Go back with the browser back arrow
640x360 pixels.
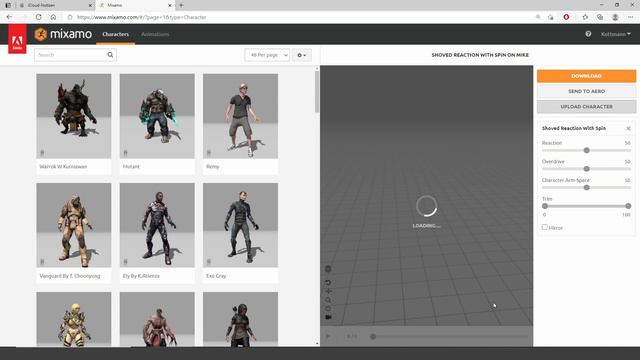tap(9, 17)
